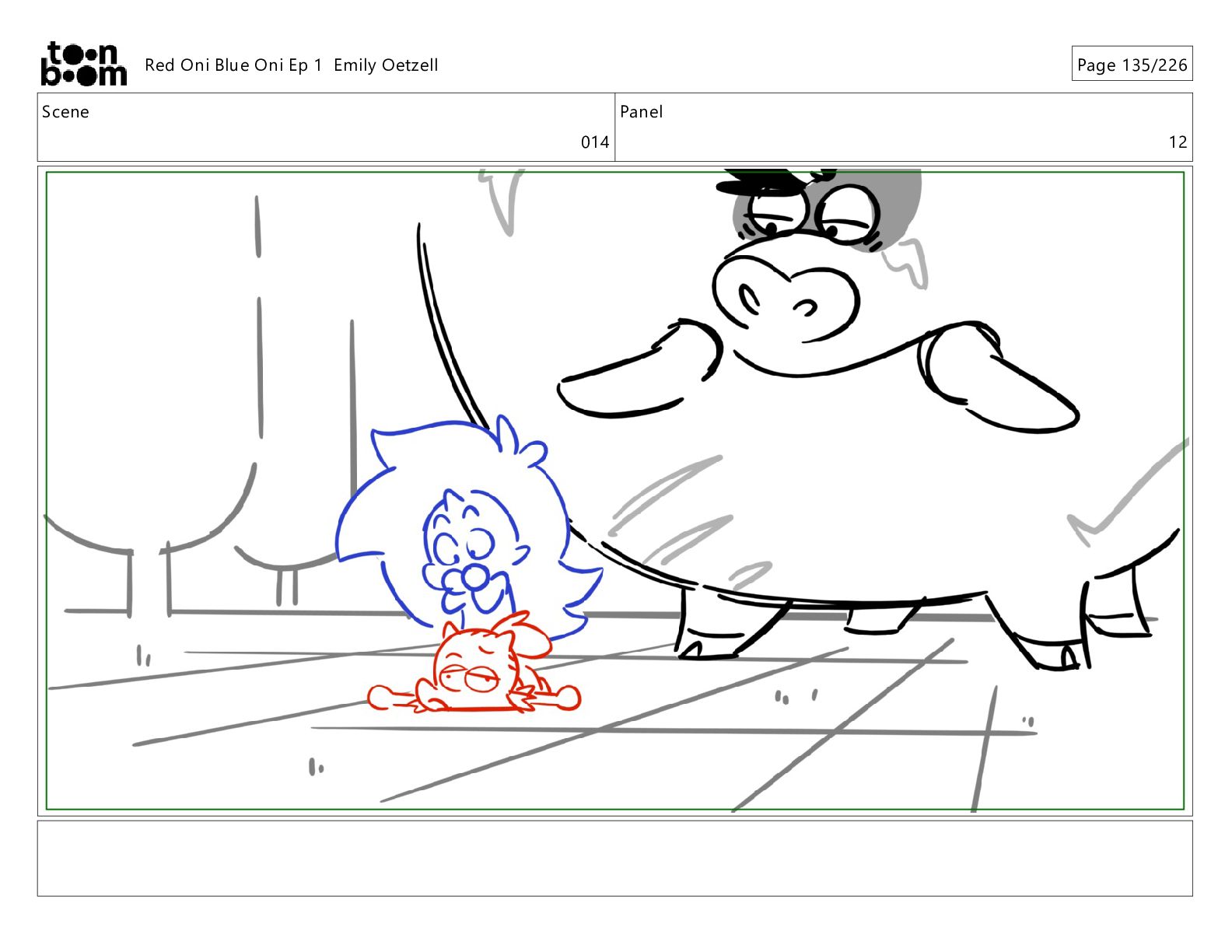The height and width of the screenshot is (952, 1232).
Task: Click the 'Scene' label
Action: pos(65,112)
